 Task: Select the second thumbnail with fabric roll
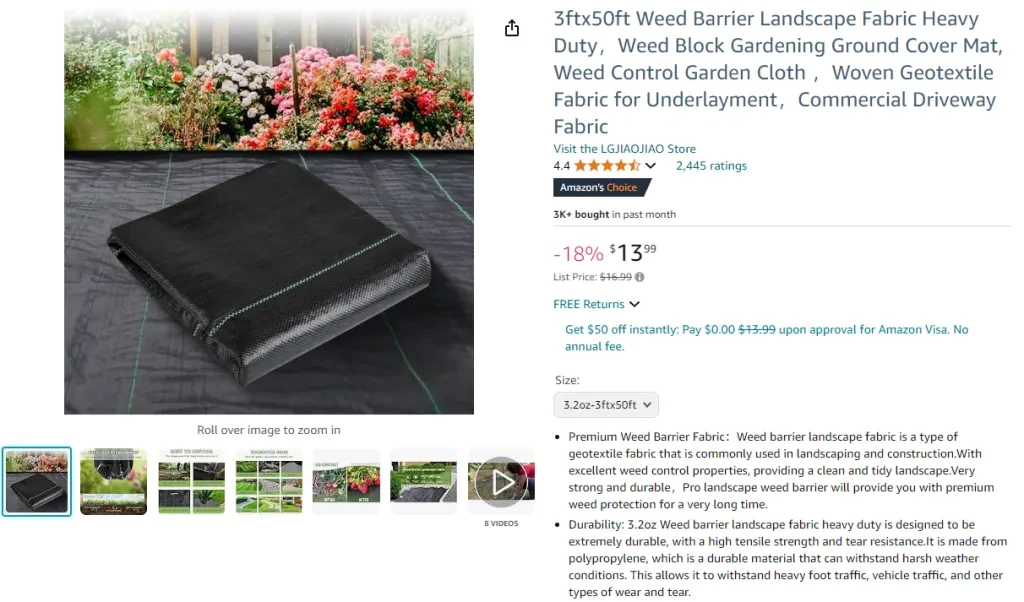114,482
